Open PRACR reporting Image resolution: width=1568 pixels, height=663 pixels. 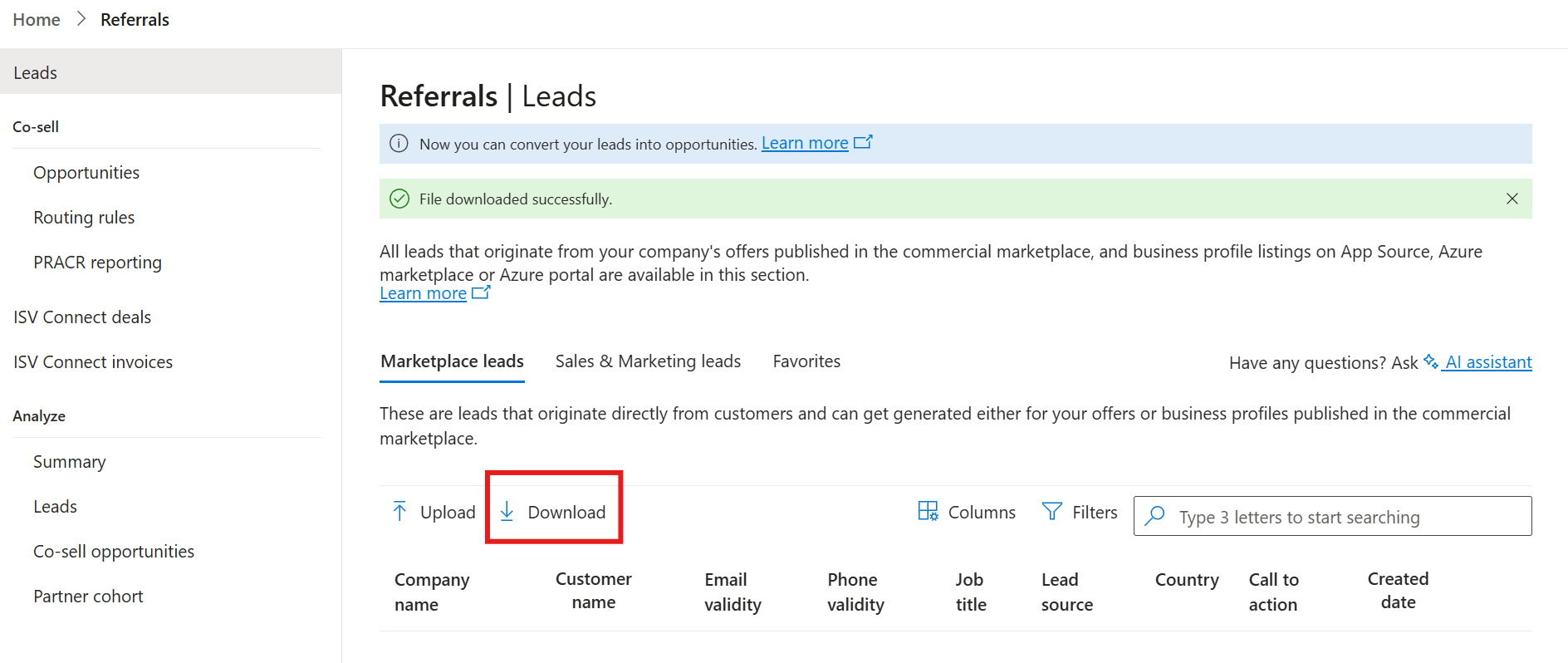(97, 262)
